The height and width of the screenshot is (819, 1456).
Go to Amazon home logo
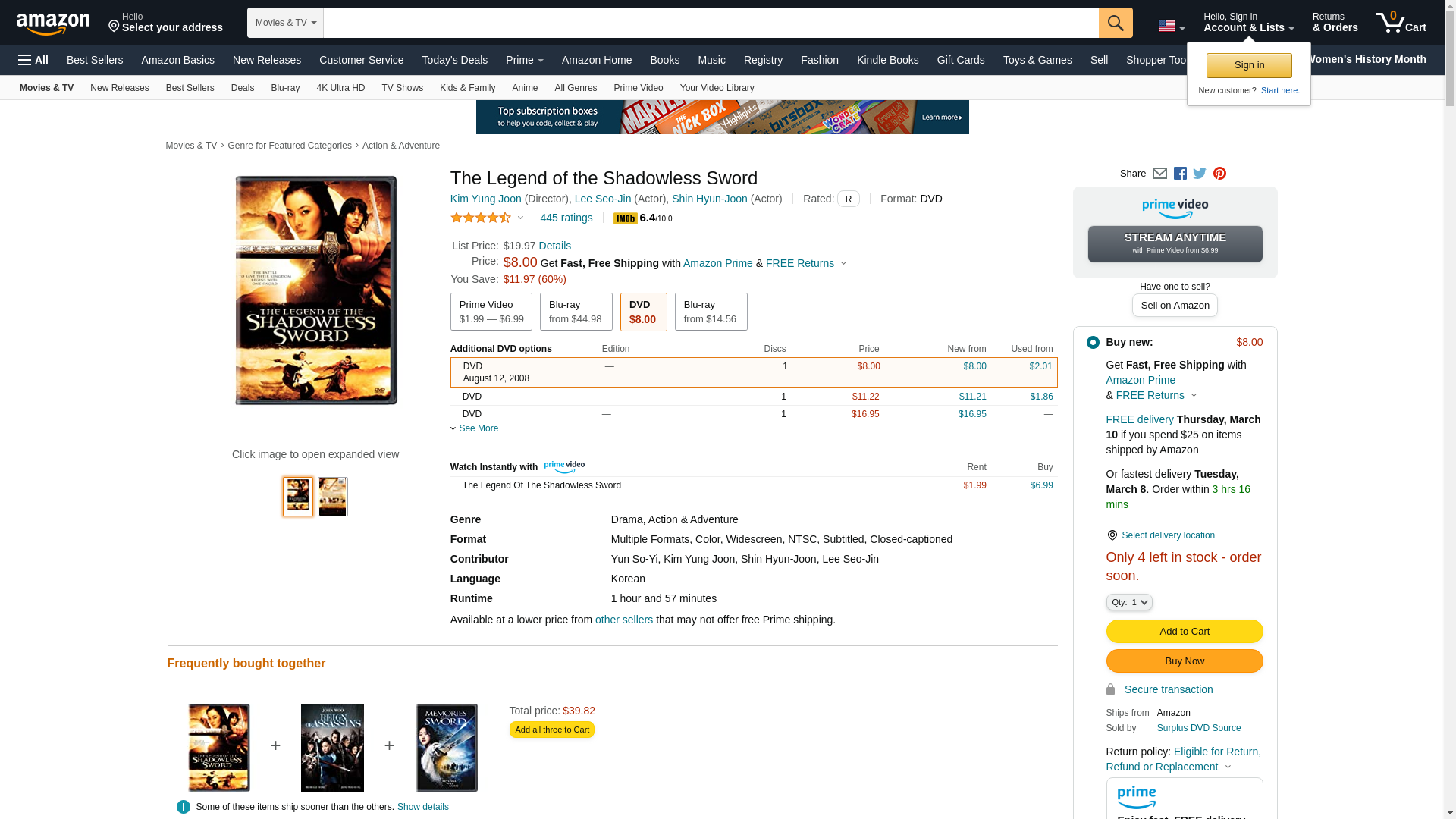pos(53,24)
